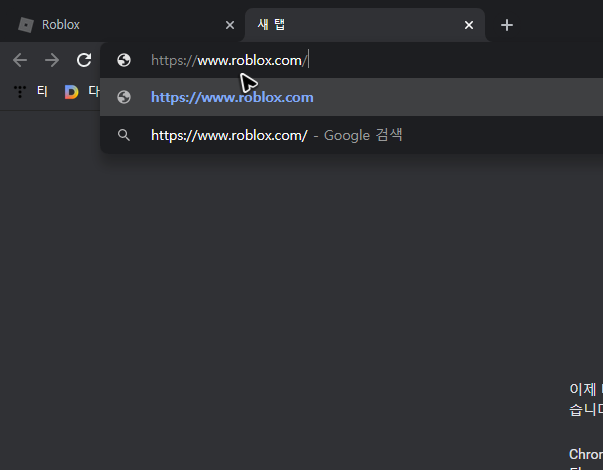The height and width of the screenshot is (470, 603).
Task: Reload the page
Action: tap(84, 60)
